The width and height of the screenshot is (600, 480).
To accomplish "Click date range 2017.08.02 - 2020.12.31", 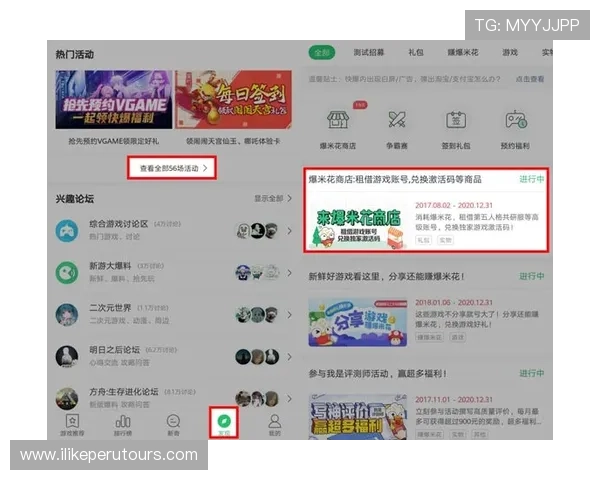I will [x=454, y=205].
